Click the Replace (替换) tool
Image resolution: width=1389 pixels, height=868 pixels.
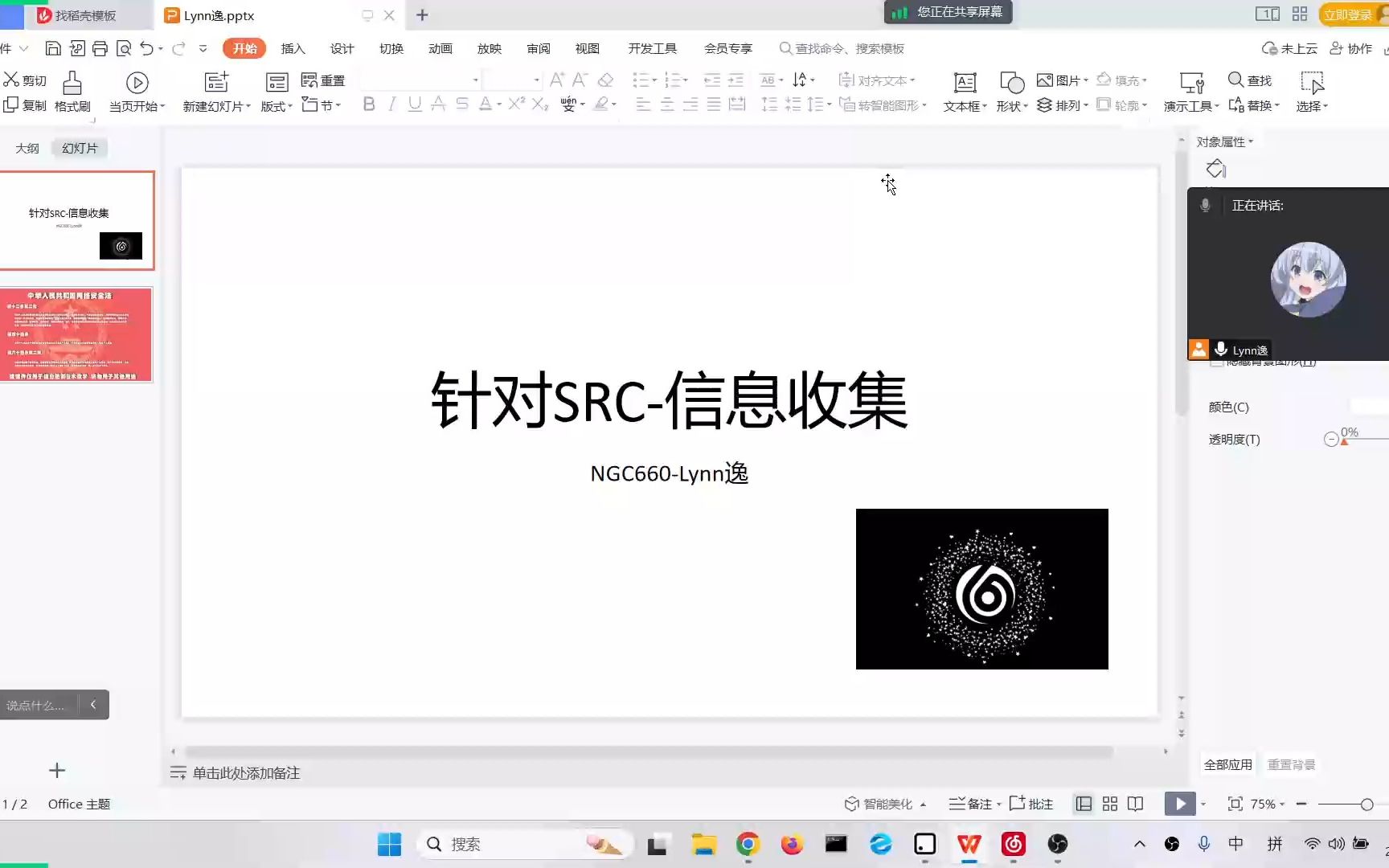click(x=1253, y=105)
